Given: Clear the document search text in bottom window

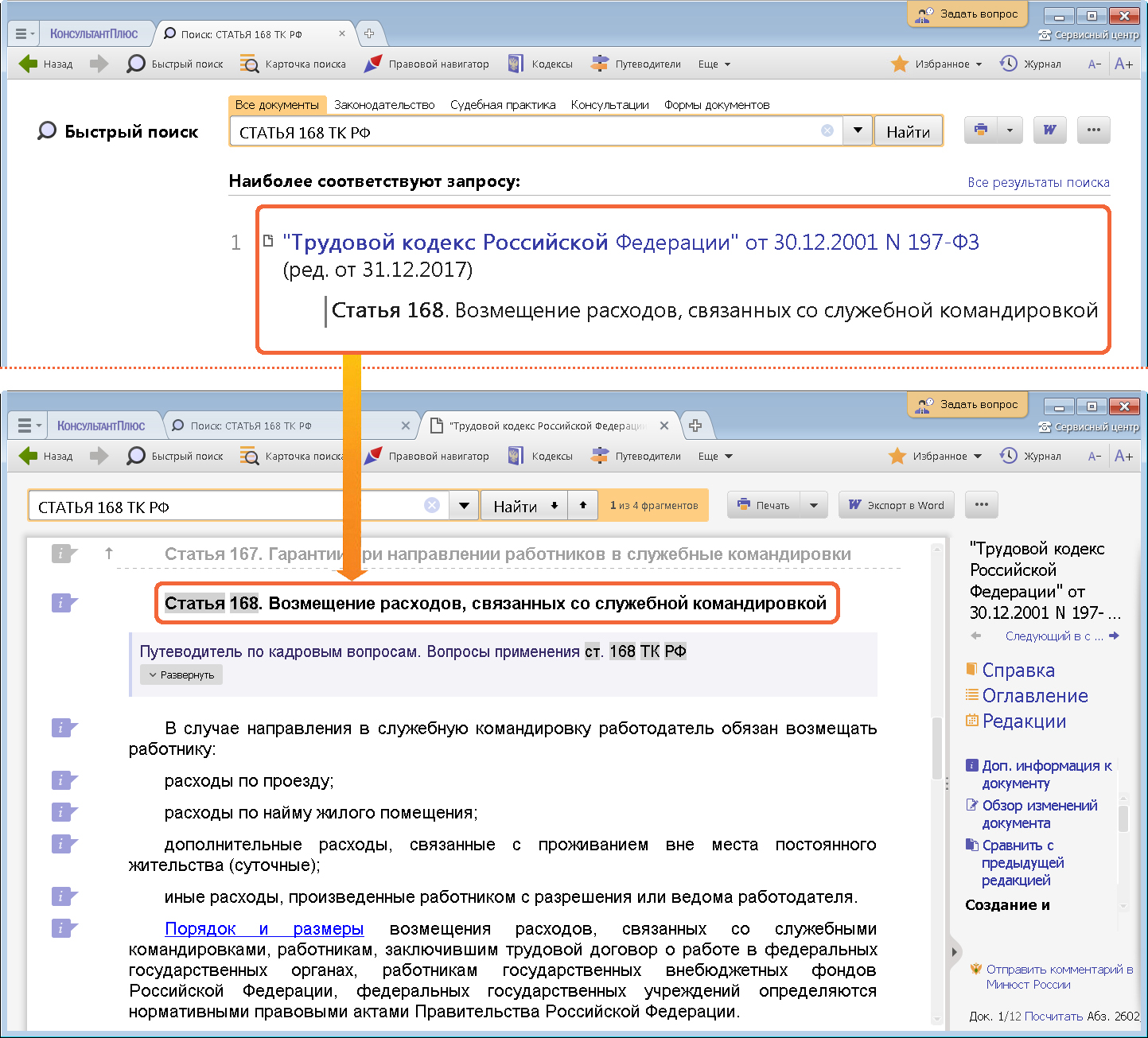Looking at the screenshot, I should tap(432, 505).
